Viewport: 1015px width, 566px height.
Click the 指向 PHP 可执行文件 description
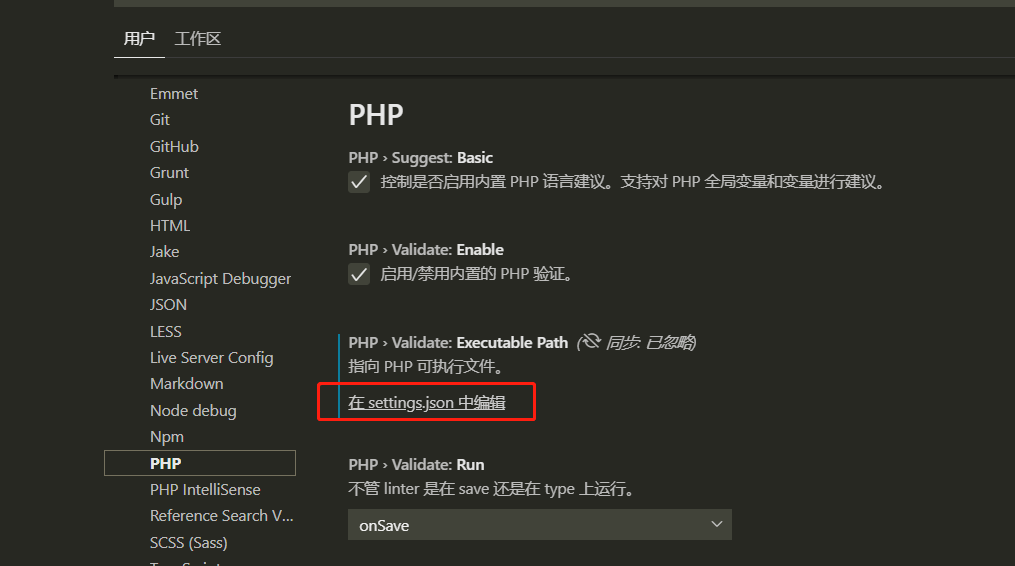click(x=426, y=367)
